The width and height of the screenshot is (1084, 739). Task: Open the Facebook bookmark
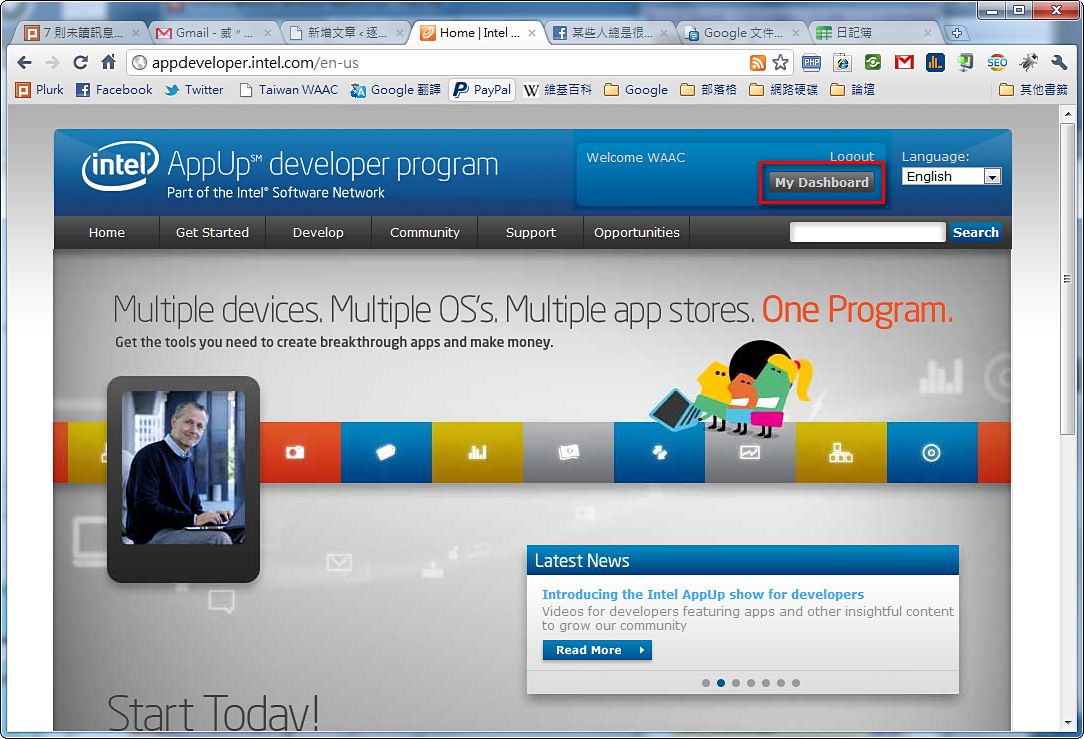pos(114,90)
